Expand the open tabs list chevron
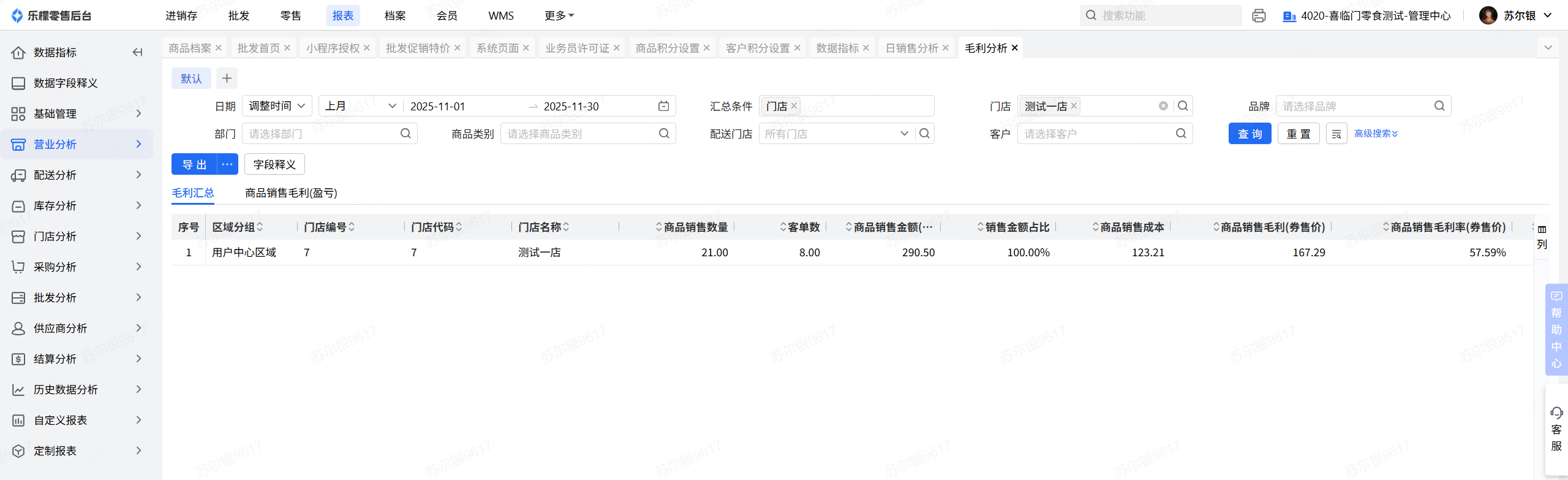 1548,48
